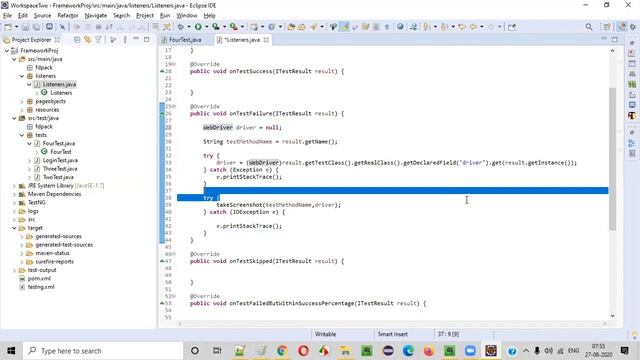640x360 pixels.
Task: Click the Windows search box
Action: (103, 351)
